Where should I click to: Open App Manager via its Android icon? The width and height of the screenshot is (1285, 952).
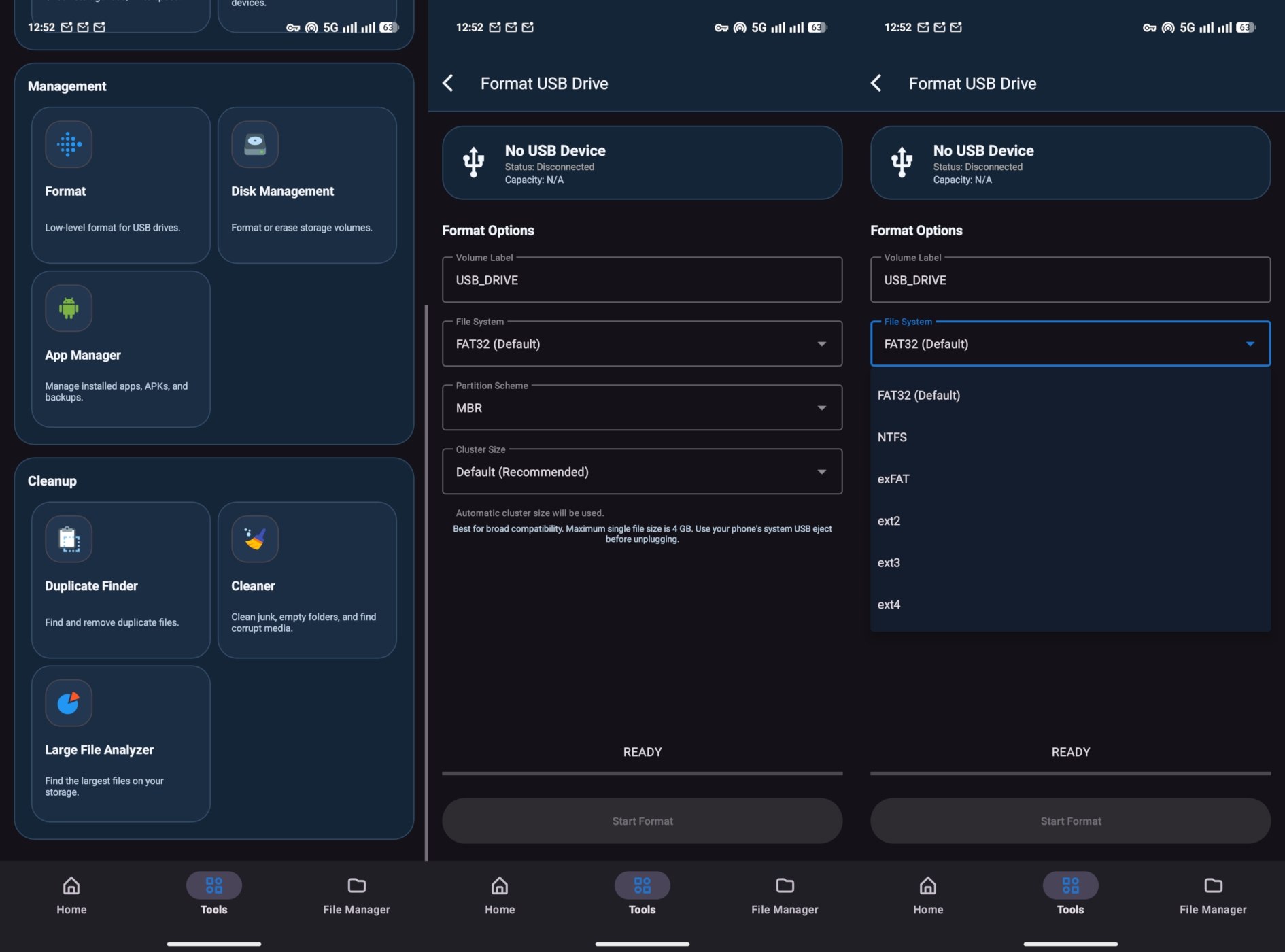tap(69, 308)
